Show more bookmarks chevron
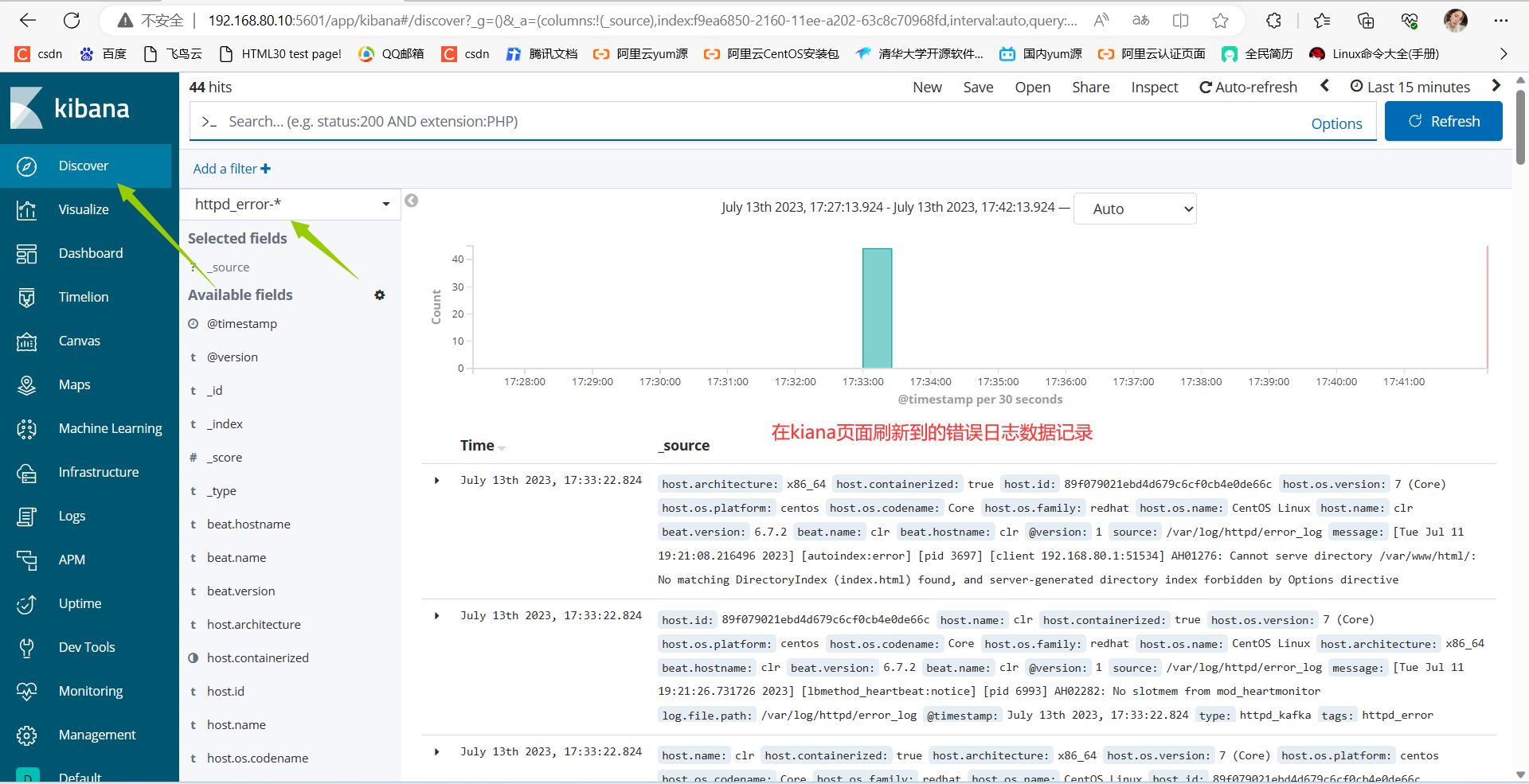Viewport: 1529px width, 784px height. 1504,53
